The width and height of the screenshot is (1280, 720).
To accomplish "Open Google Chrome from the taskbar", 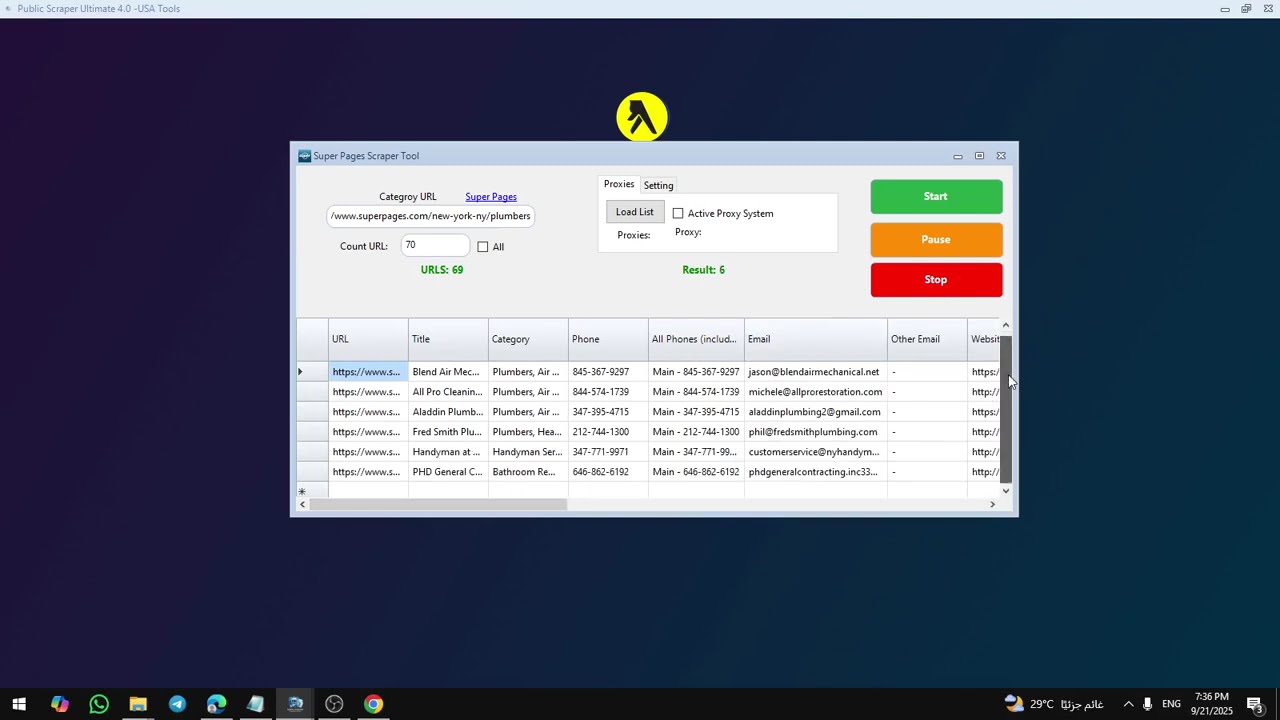I will [373, 704].
